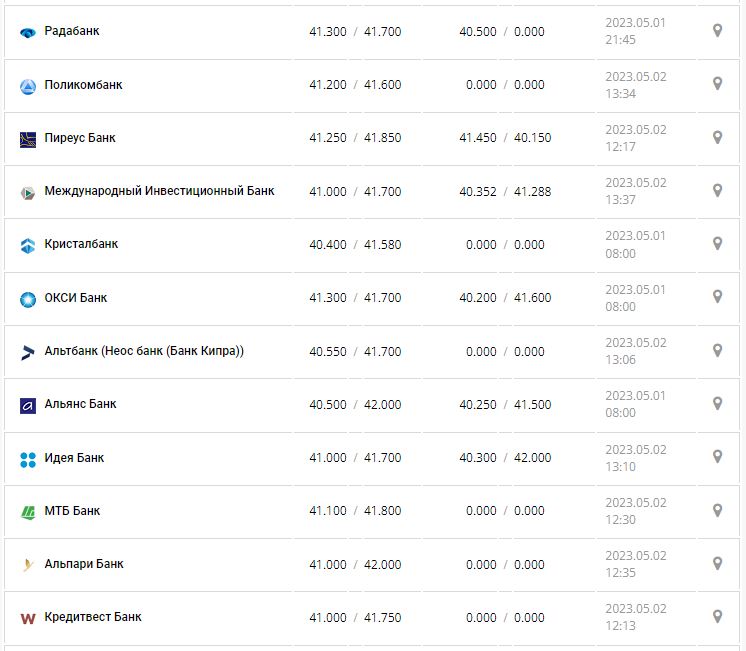The width and height of the screenshot is (746, 651).
Task: Click the МТБ Банк logo icon
Action: pyautogui.click(x=28, y=512)
